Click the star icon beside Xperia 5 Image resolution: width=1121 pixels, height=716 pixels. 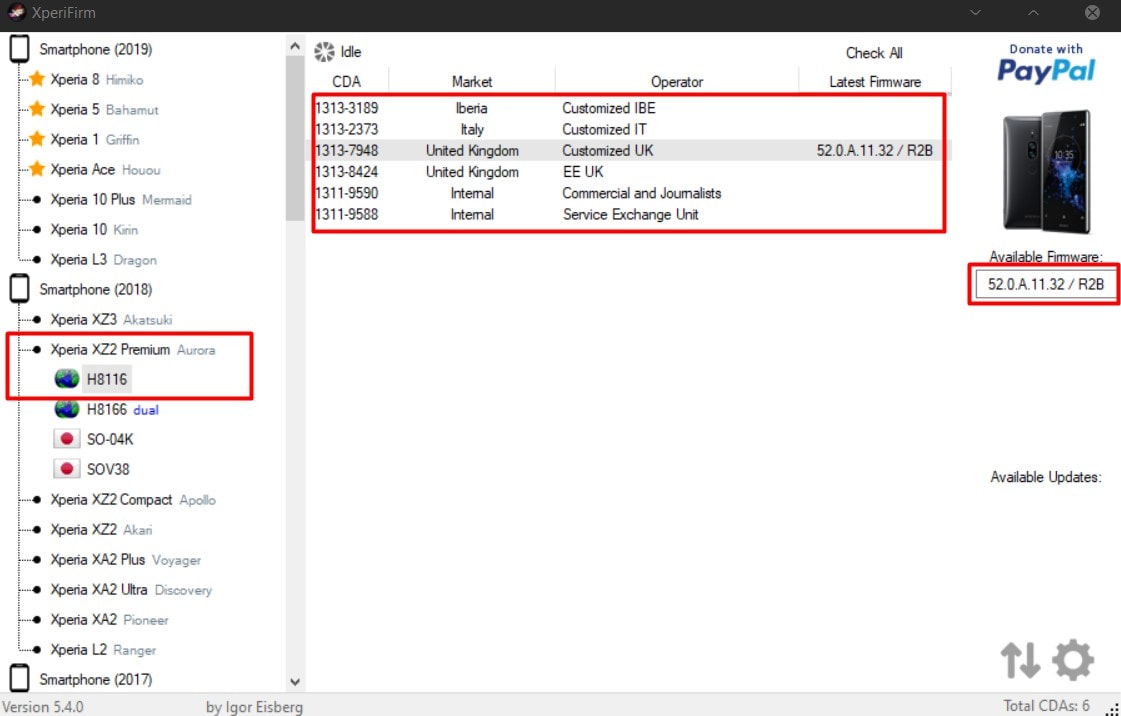click(37, 109)
